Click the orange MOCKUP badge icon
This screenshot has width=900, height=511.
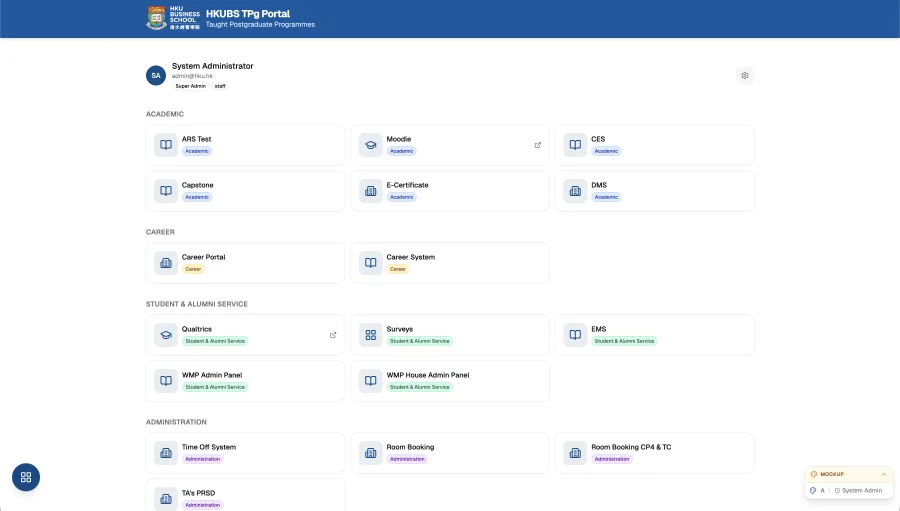pyautogui.click(x=814, y=474)
